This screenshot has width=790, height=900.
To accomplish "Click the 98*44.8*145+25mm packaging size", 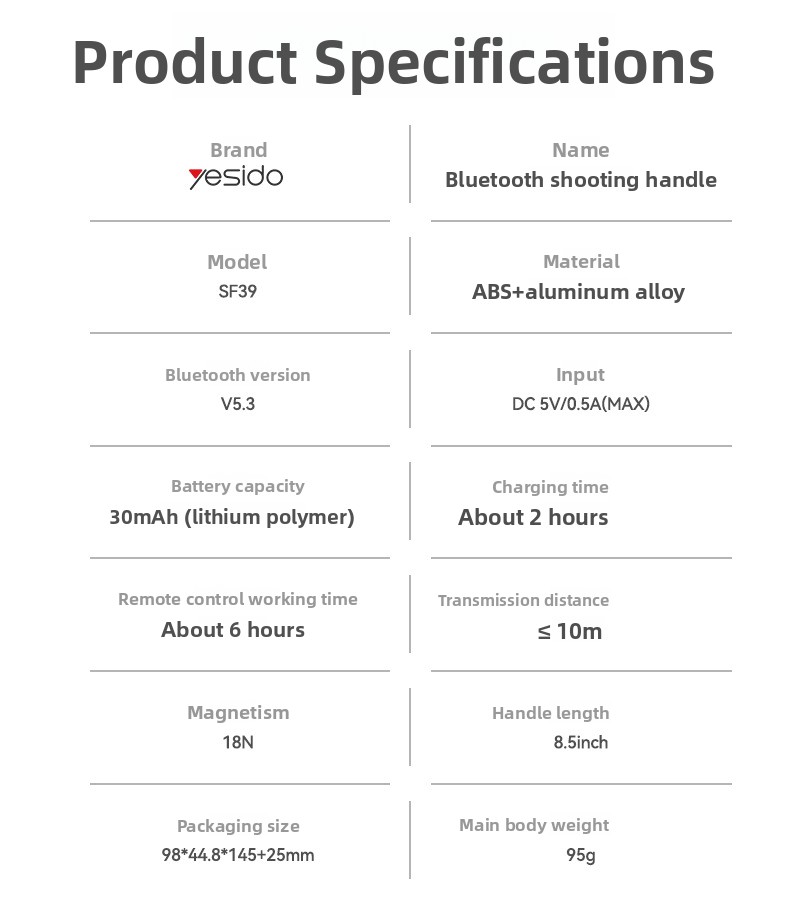I will tap(238, 855).
